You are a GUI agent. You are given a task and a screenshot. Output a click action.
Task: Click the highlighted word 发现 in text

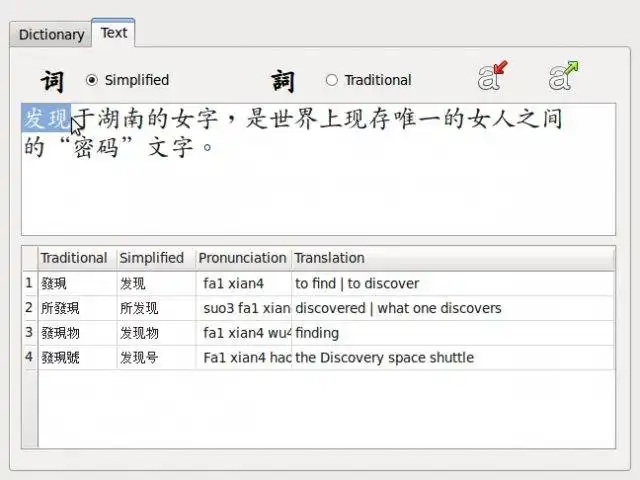click(x=46, y=120)
